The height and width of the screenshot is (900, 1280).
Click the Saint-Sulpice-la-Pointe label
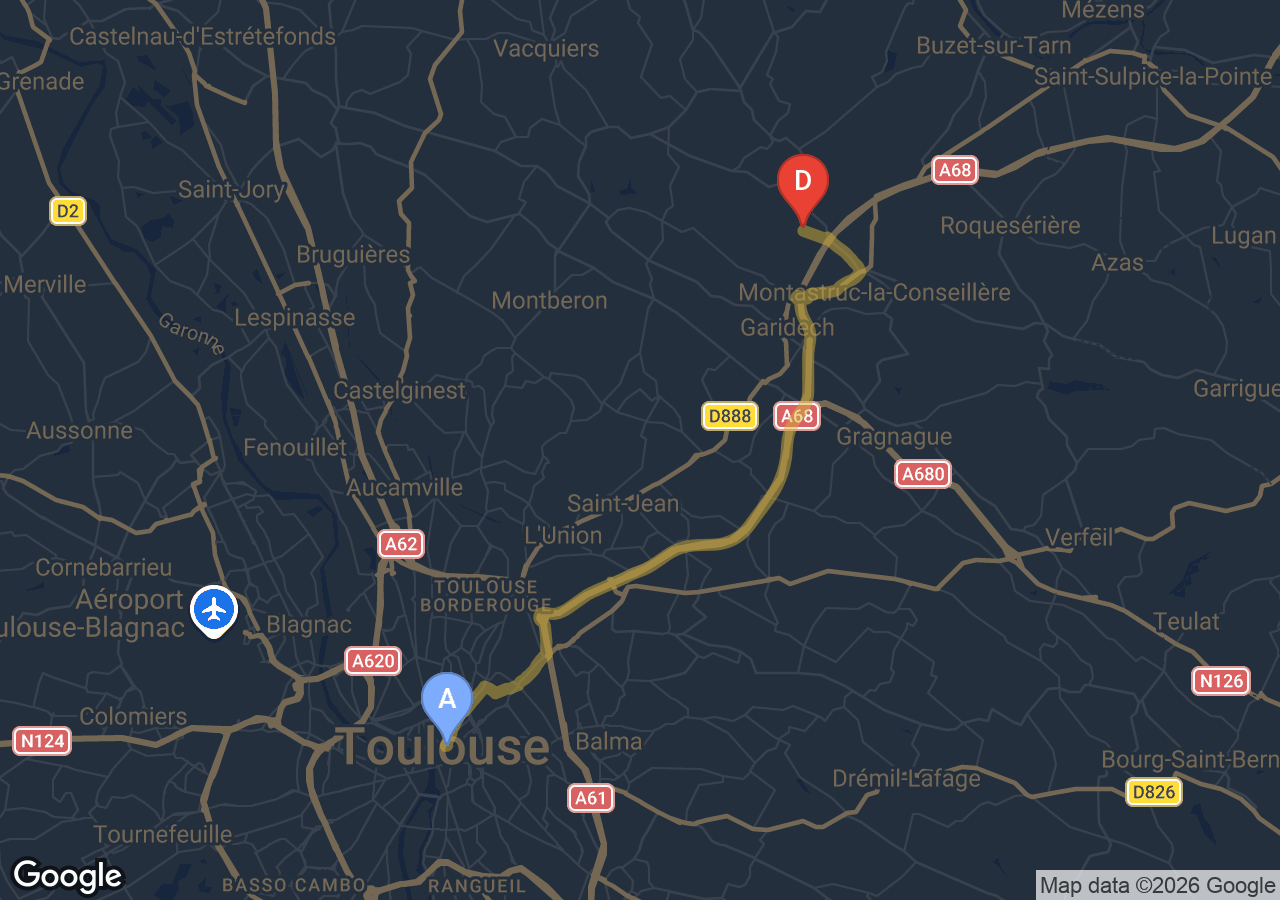[x=1153, y=77]
